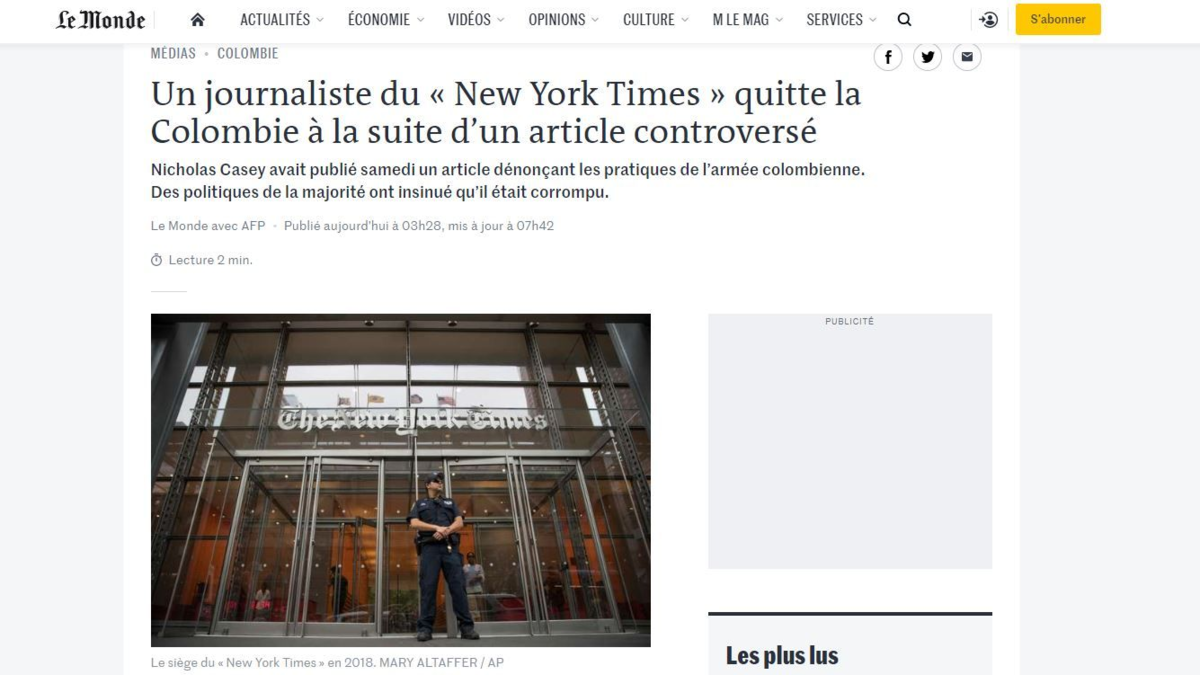This screenshot has height=675, width=1200.
Task: Click the New York Times building photo
Action: click(x=401, y=480)
